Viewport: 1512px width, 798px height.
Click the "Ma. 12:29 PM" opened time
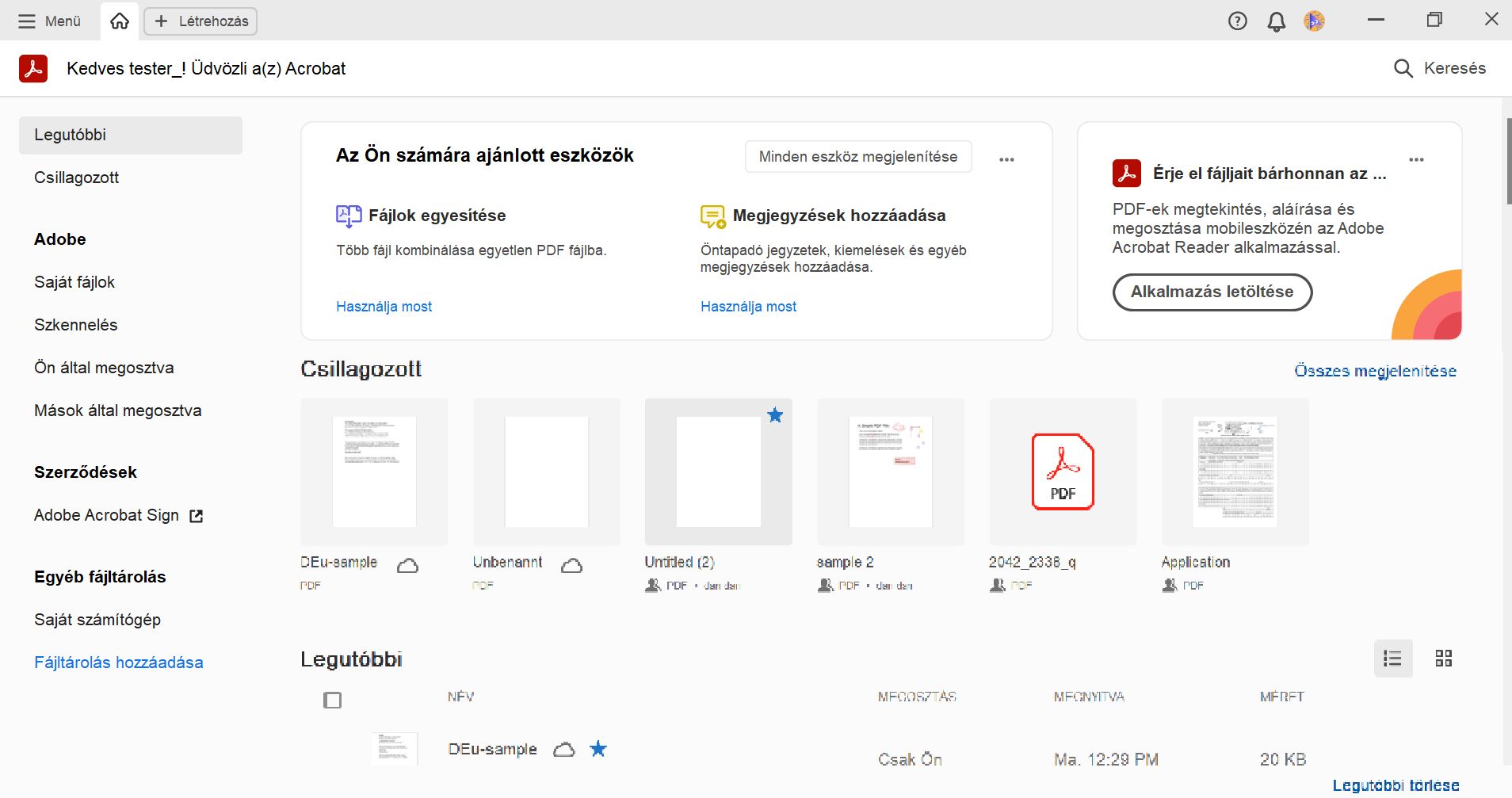(1105, 759)
